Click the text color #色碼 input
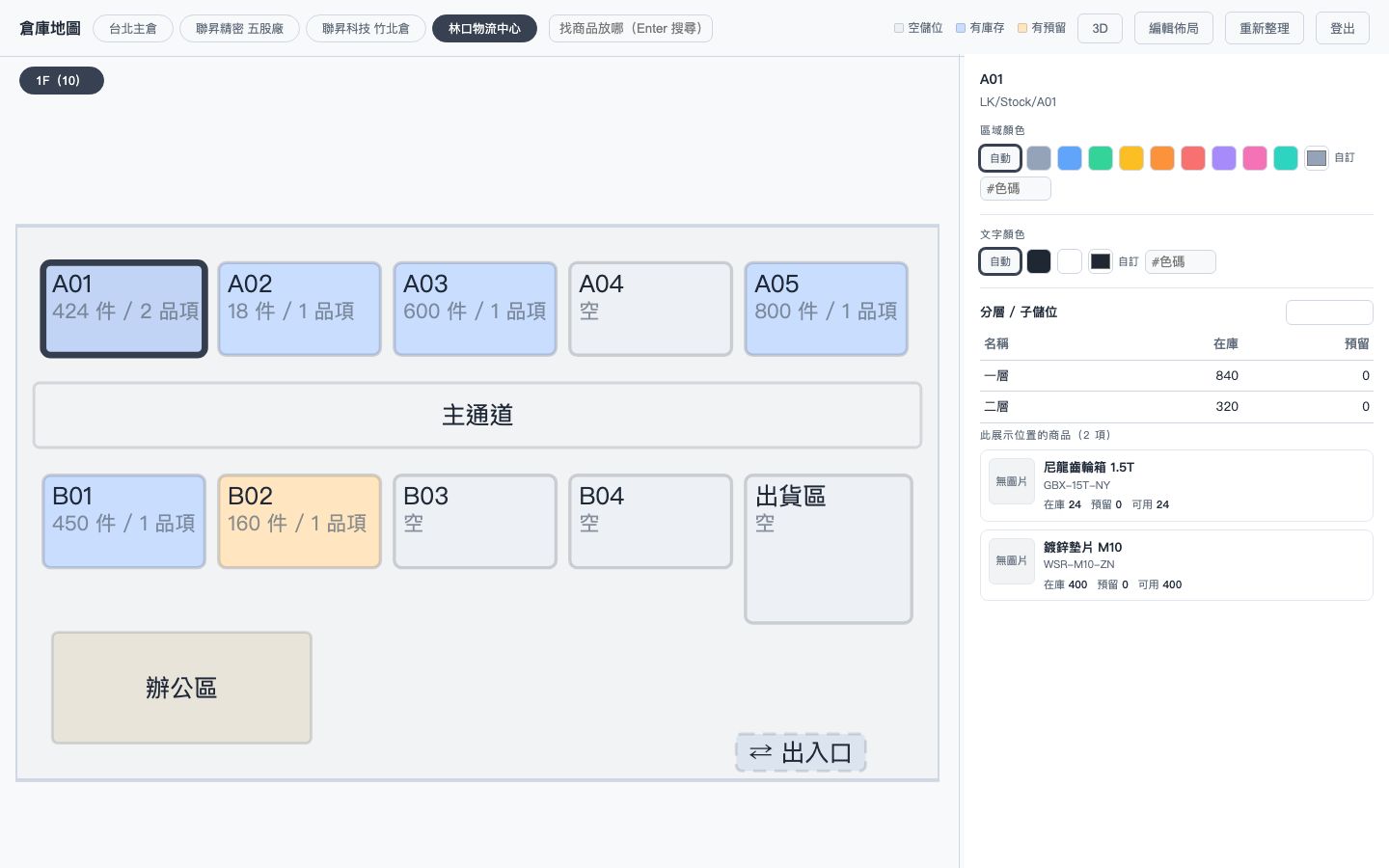The image size is (1389, 868). click(1181, 261)
